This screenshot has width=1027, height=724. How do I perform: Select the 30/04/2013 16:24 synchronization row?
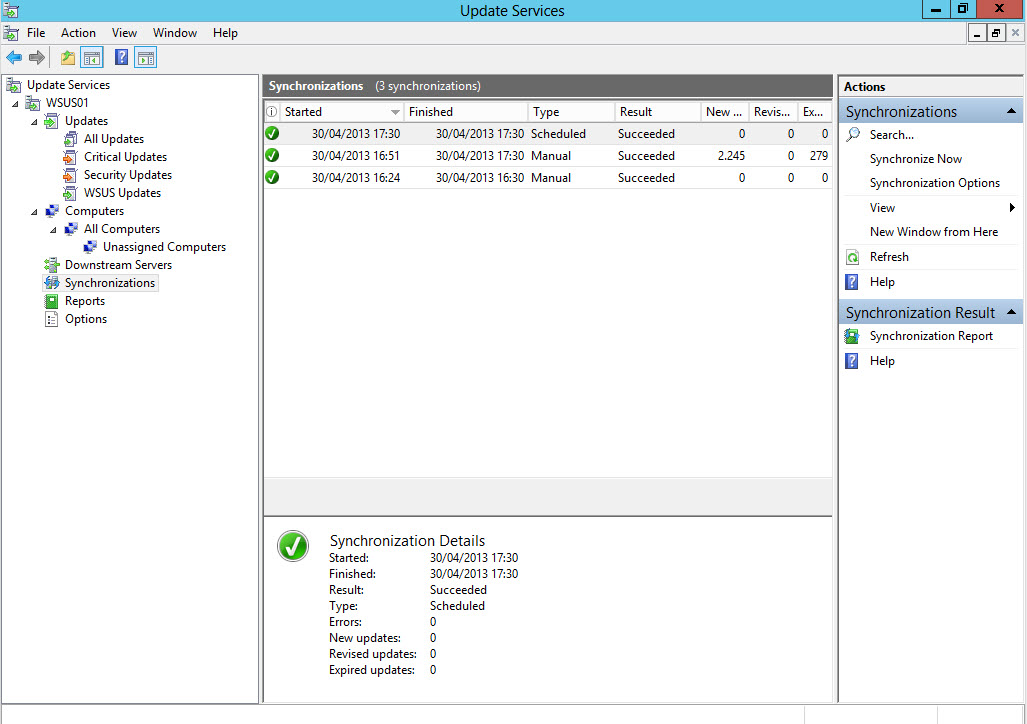point(548,178)
